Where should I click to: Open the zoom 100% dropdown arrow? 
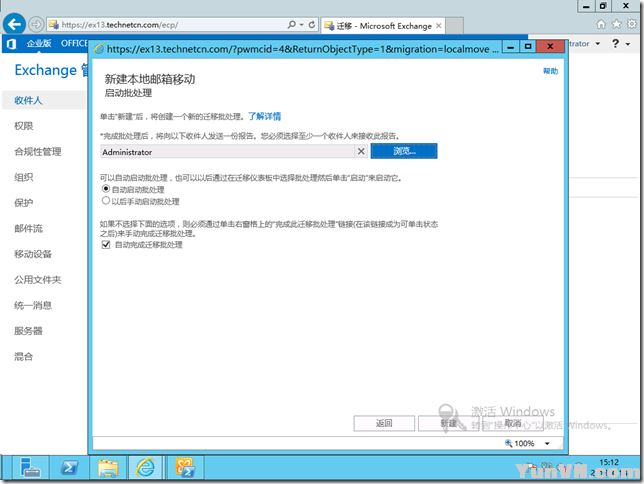[x=547, y=443]
